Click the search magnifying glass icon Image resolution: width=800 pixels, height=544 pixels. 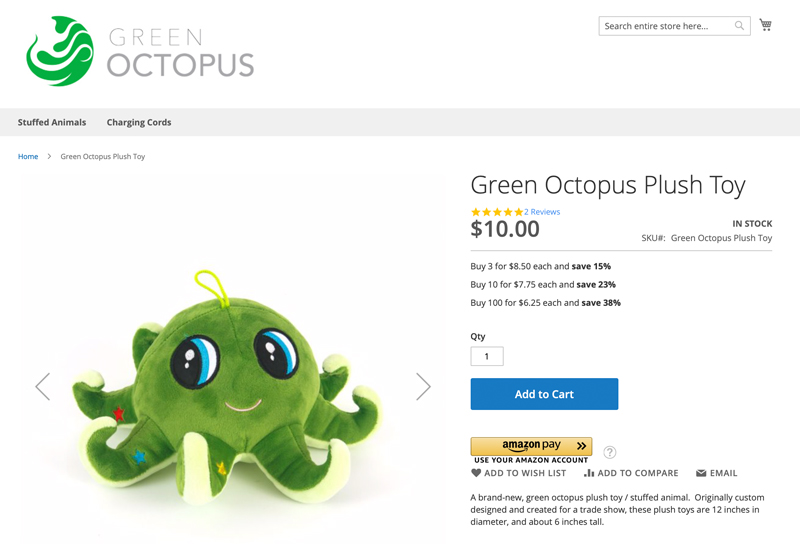[739, 26]
